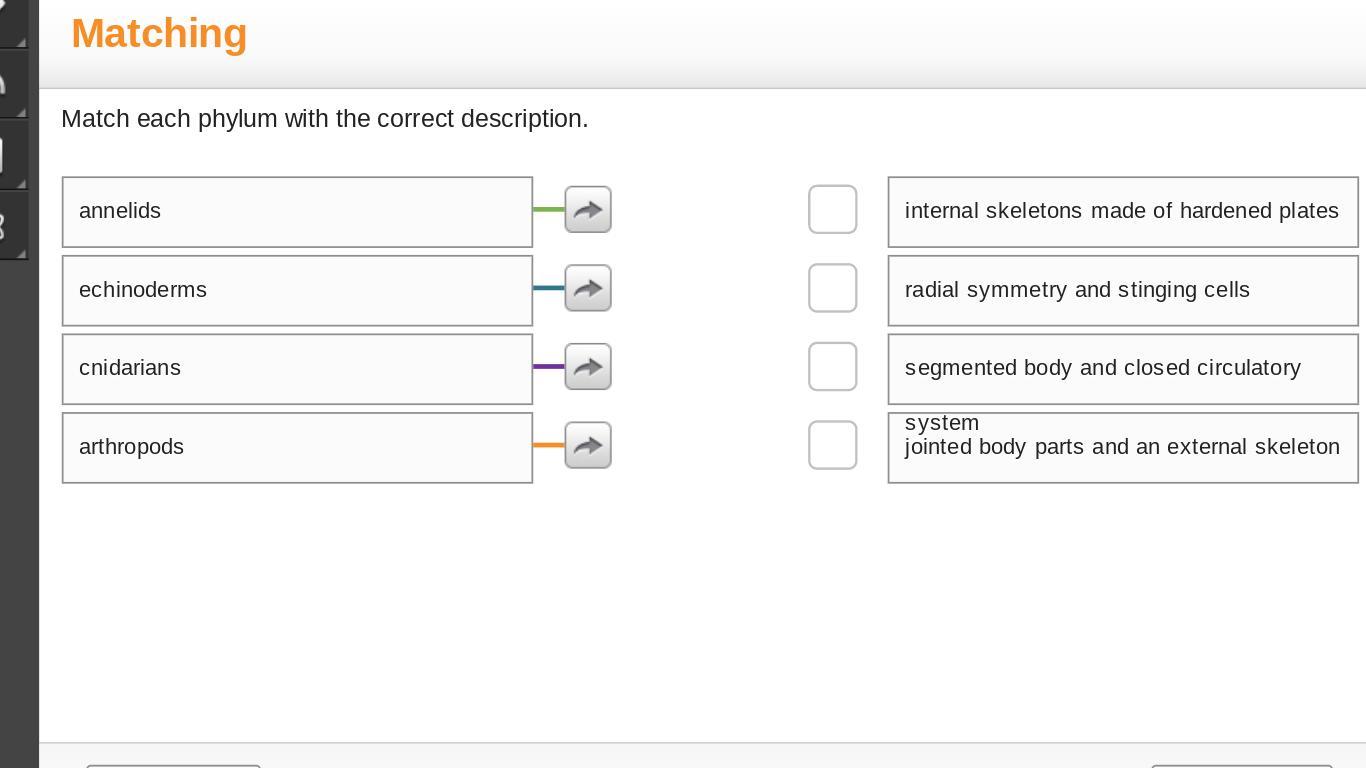This screenshot has width=1366, height=768.
Task: Click the orange Matching heading
Action: click(x=159, y=34)
